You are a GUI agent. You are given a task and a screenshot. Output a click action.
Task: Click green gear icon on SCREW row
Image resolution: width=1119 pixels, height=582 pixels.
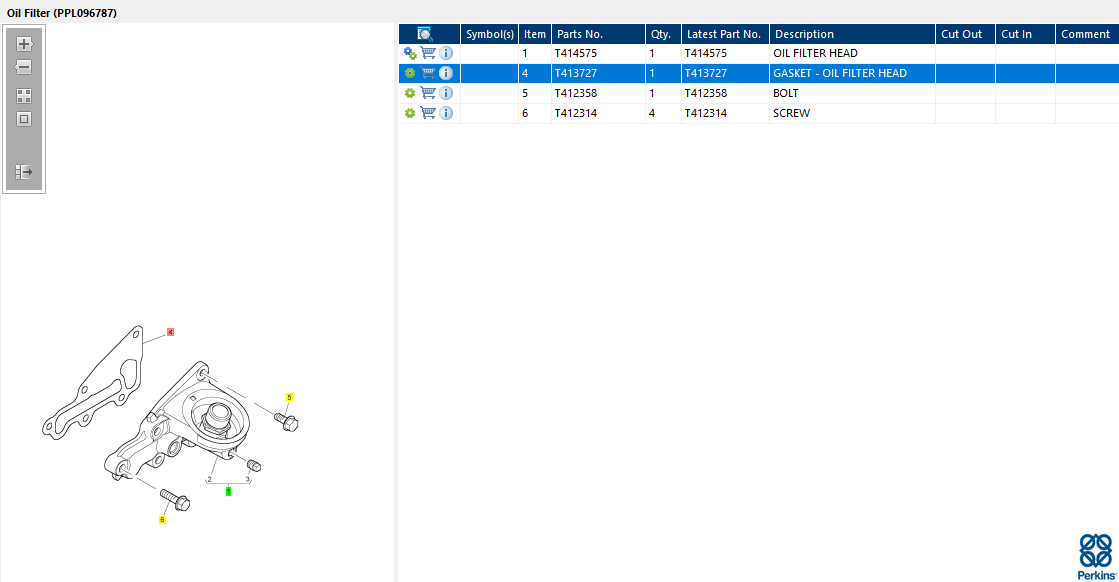coord(410,113)
